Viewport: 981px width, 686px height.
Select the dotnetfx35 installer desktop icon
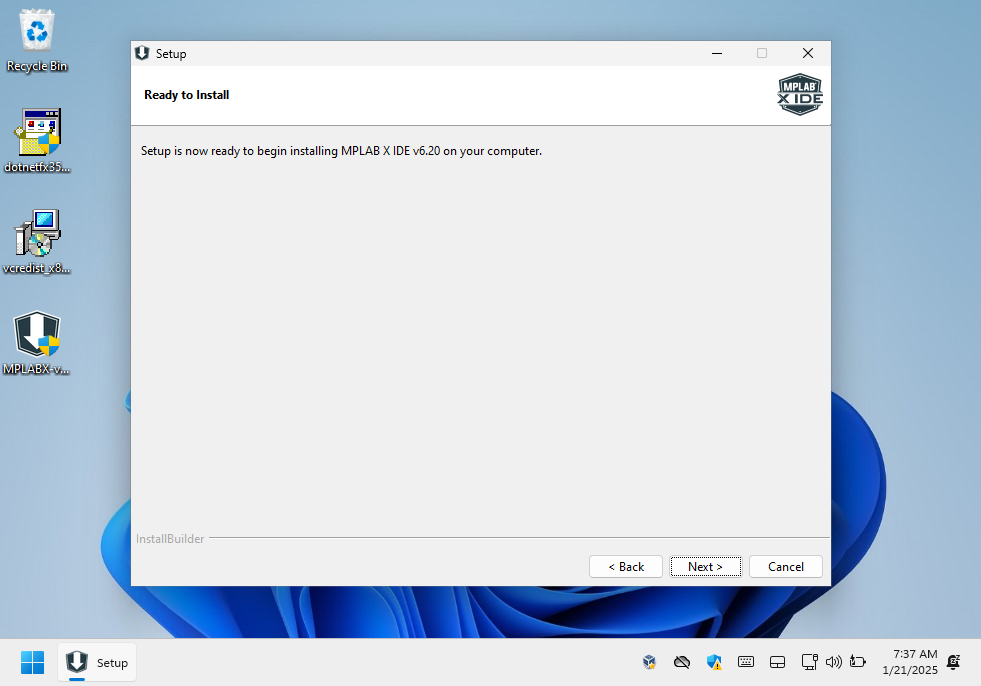[x=37, y=141]
